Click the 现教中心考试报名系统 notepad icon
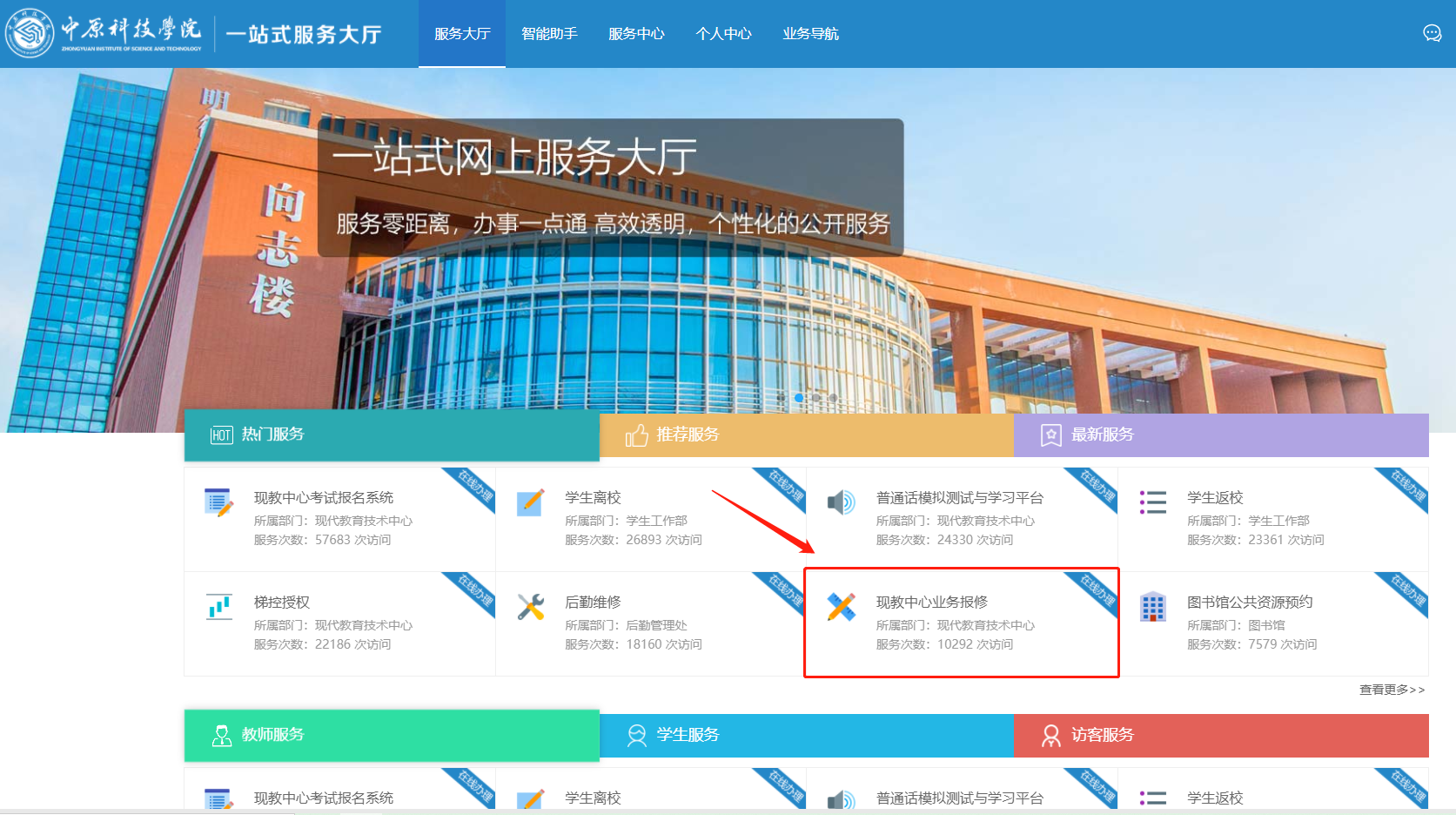 coord(218,502)
